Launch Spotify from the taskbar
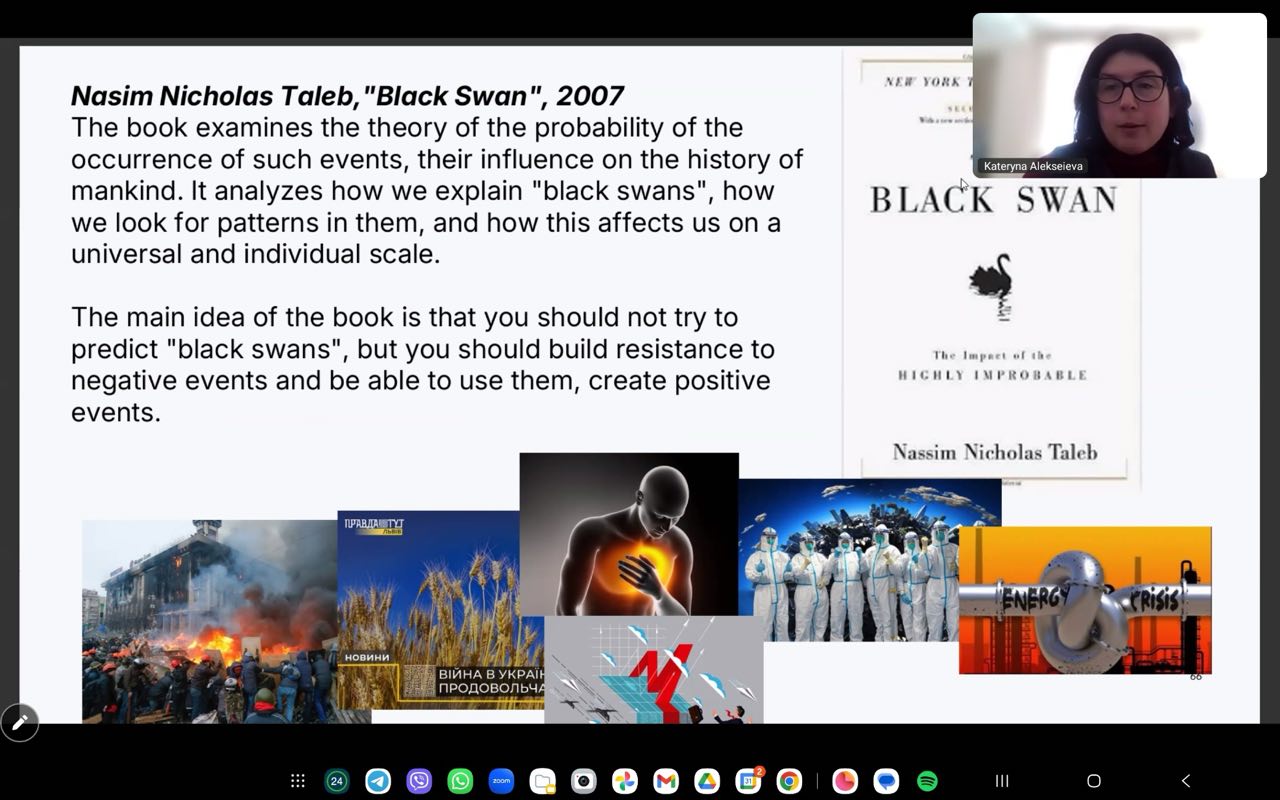The width and height of the screenshot is (1280, 800). coord(927,781)
